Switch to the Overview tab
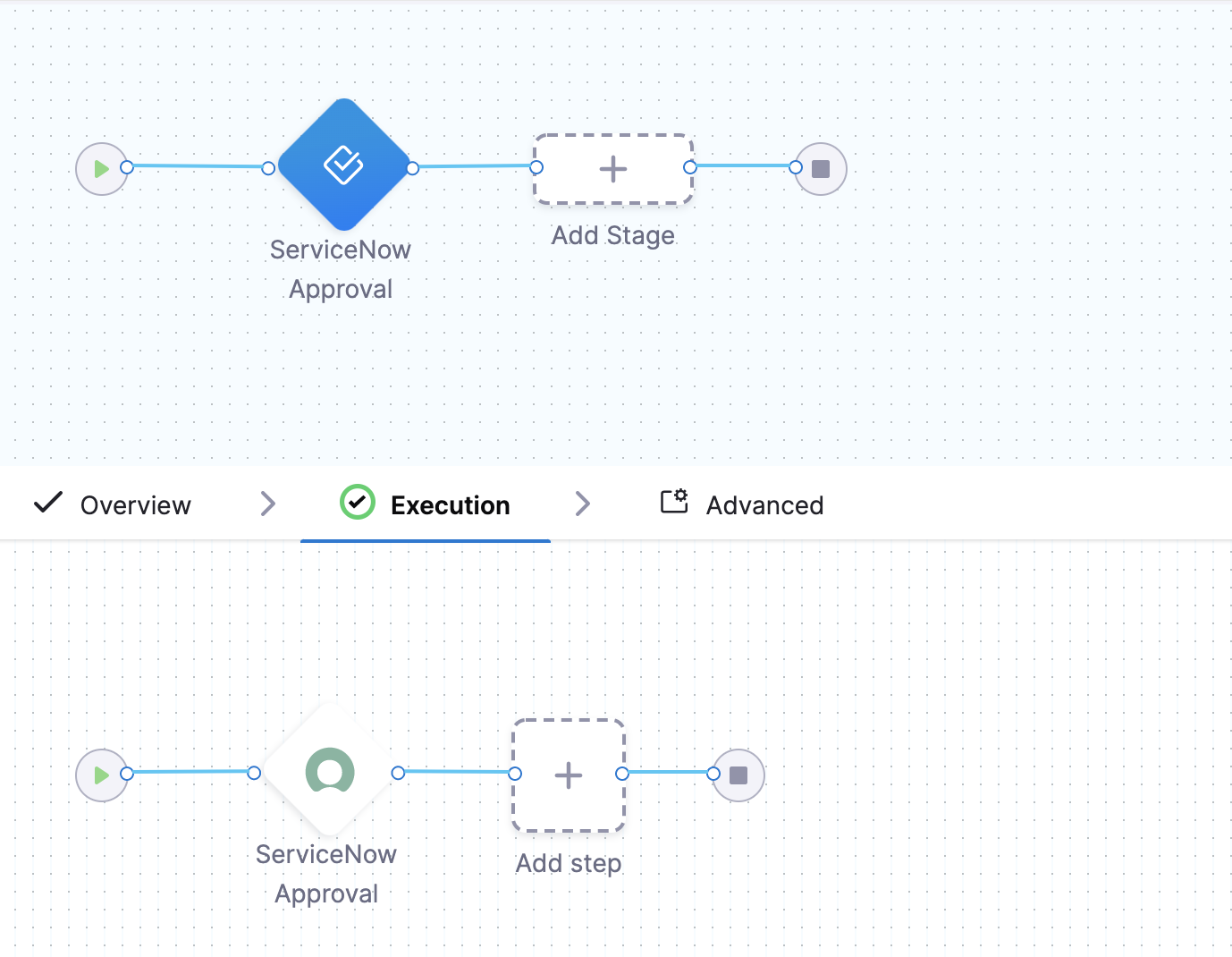The image size is (1232, 957). pyautogui.click(x=136, y=505)
